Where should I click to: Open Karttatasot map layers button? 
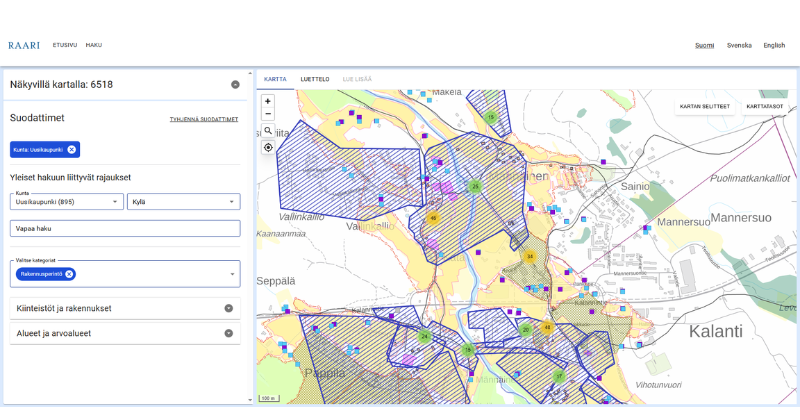764,106
